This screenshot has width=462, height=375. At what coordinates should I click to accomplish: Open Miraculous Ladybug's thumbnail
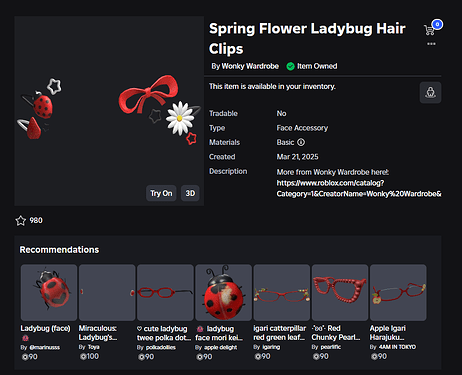coord(107,293)
